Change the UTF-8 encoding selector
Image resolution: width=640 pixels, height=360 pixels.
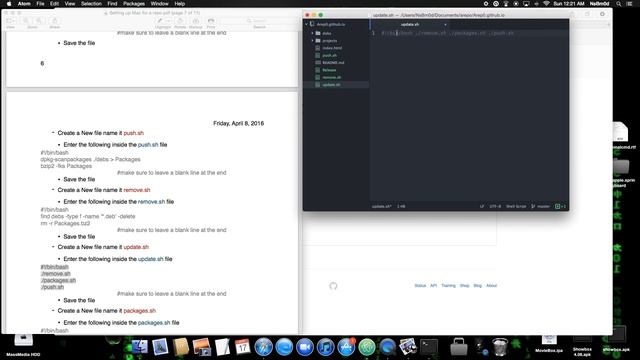[x=495, y=207]
